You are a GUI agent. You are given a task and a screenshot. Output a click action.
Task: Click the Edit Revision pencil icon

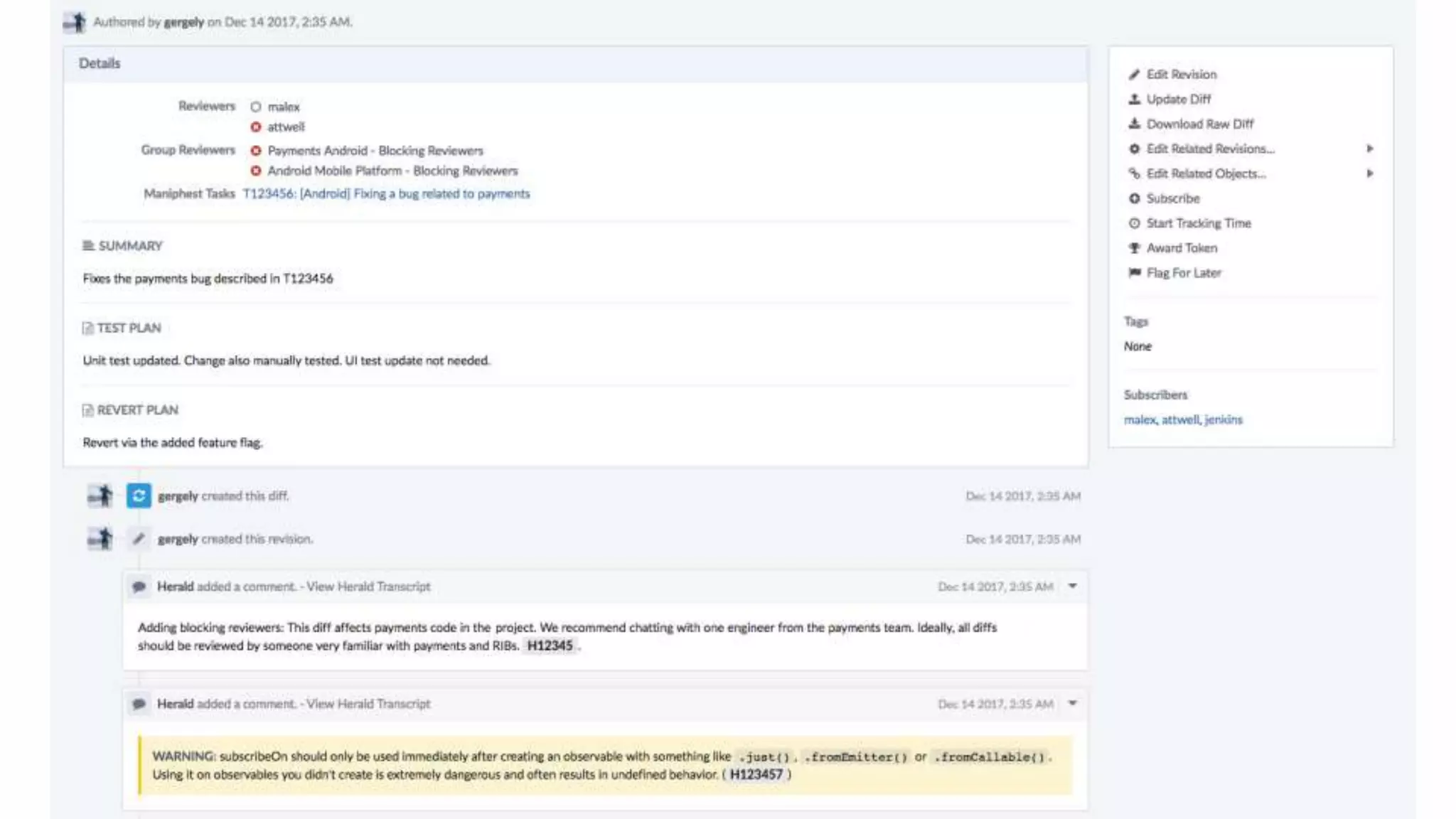[1134, 74]
